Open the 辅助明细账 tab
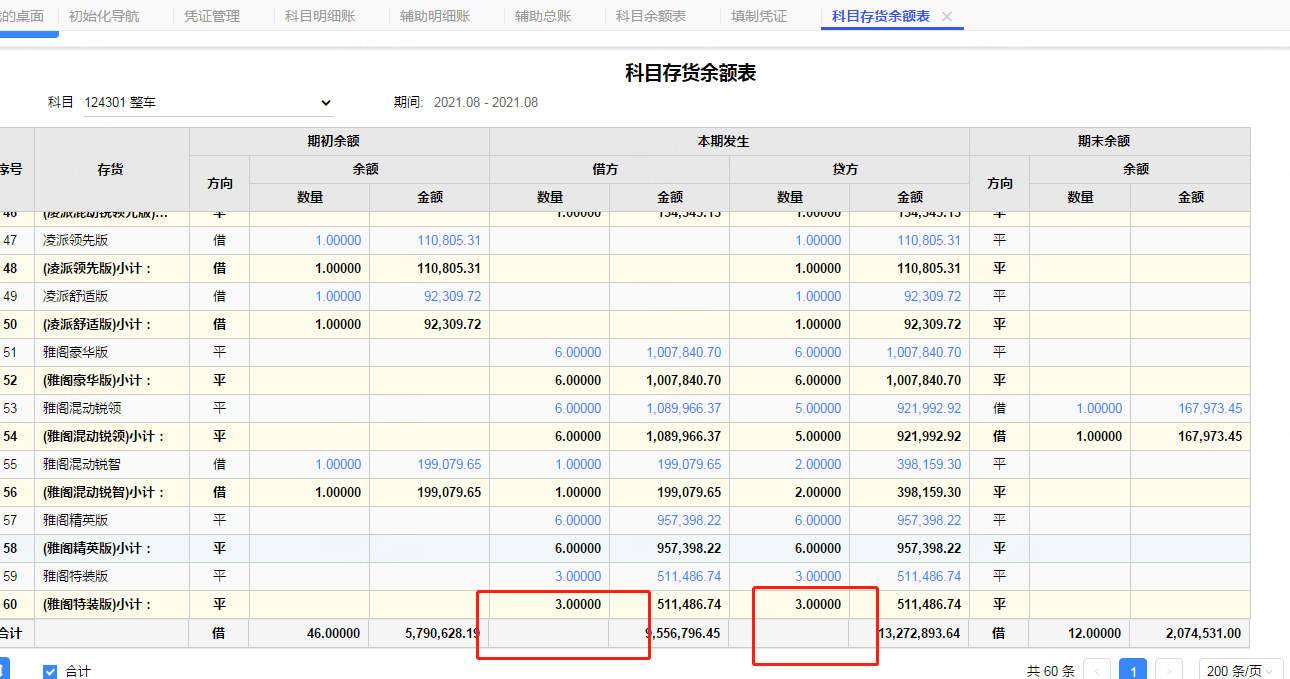 pos(435,16)
